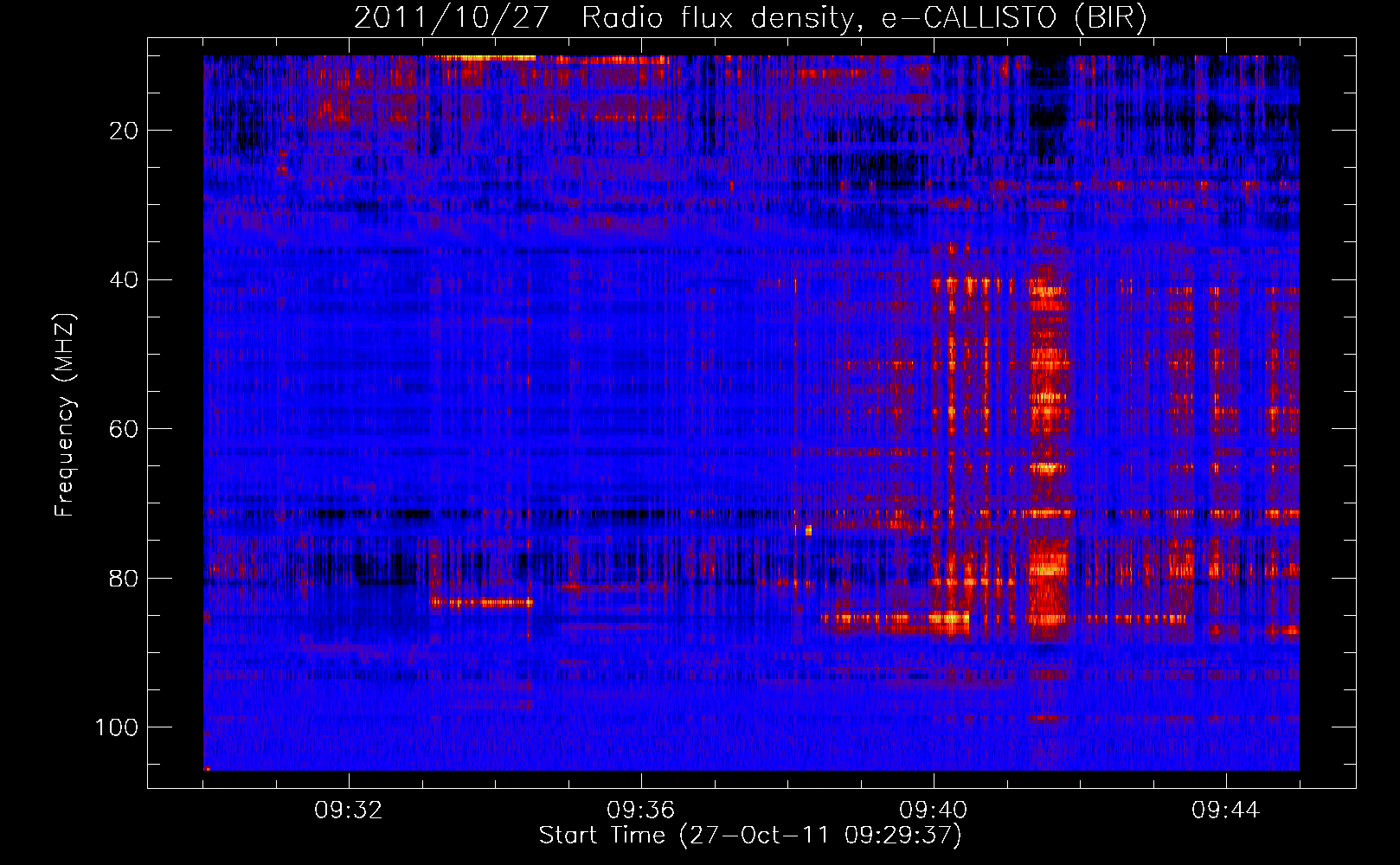Click the '100' frequency tick label
The image size is (1400, 865).
117,727
